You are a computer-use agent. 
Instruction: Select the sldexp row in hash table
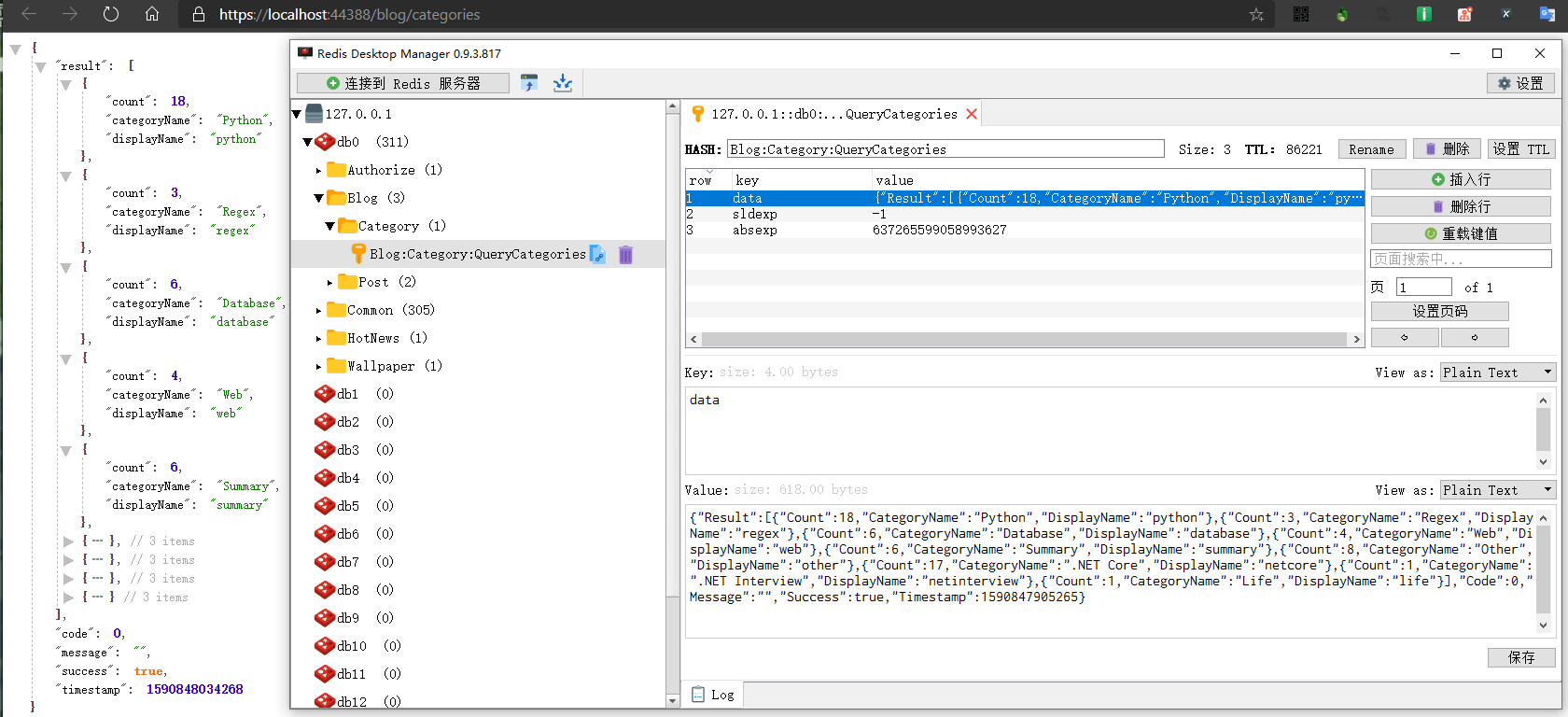[754, 214]
